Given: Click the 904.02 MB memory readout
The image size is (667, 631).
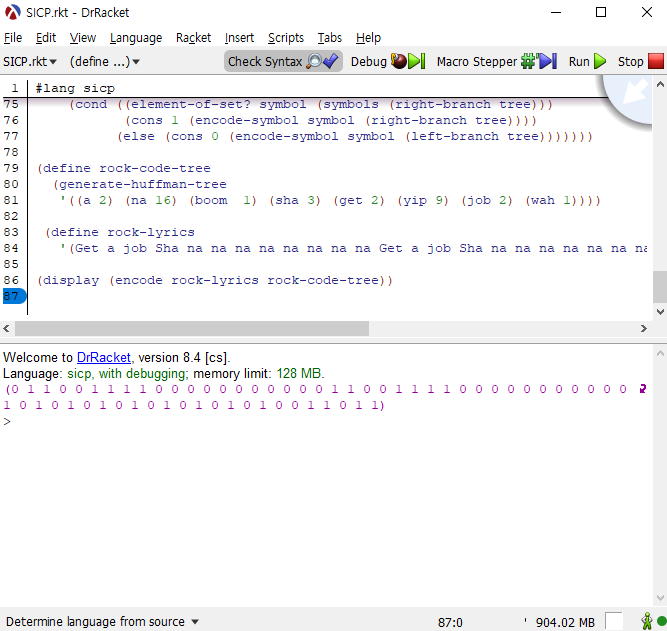Looking at the screenshot, I should 565,621.
